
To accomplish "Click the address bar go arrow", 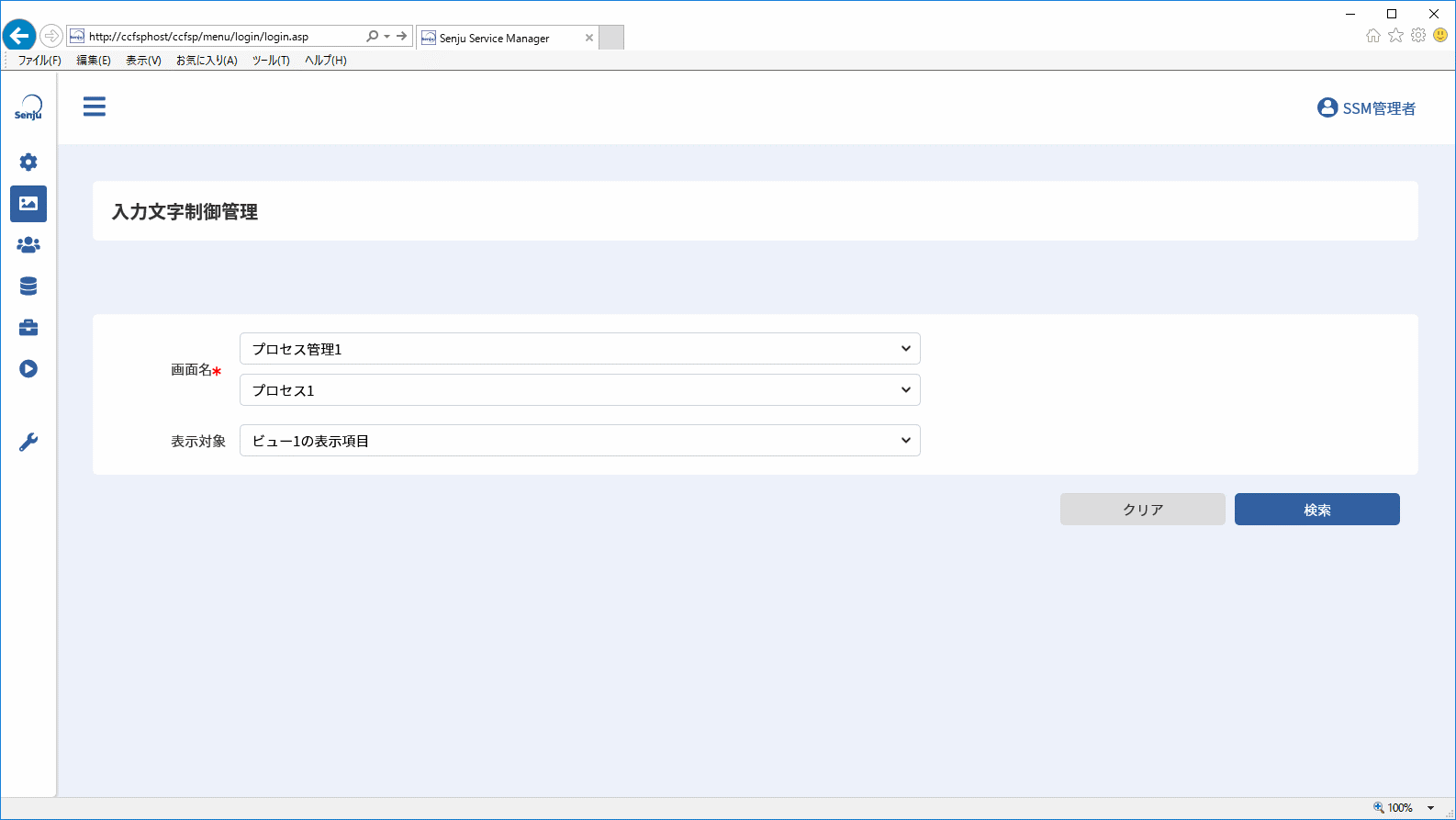I will click(401, 36).
